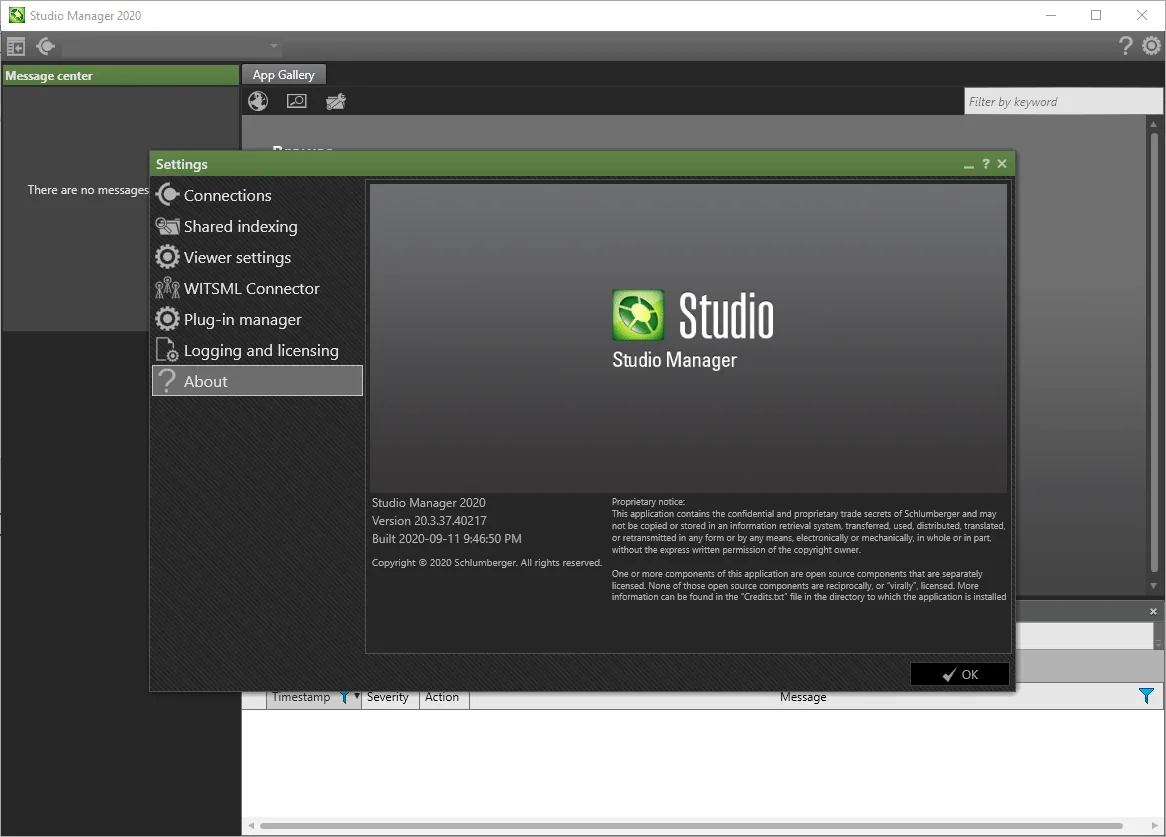Image resolution: width=1166 pixels, height=837 pixels.
Task: Select the About page entry
Action: pyautogui.click(x=257, y=381)
